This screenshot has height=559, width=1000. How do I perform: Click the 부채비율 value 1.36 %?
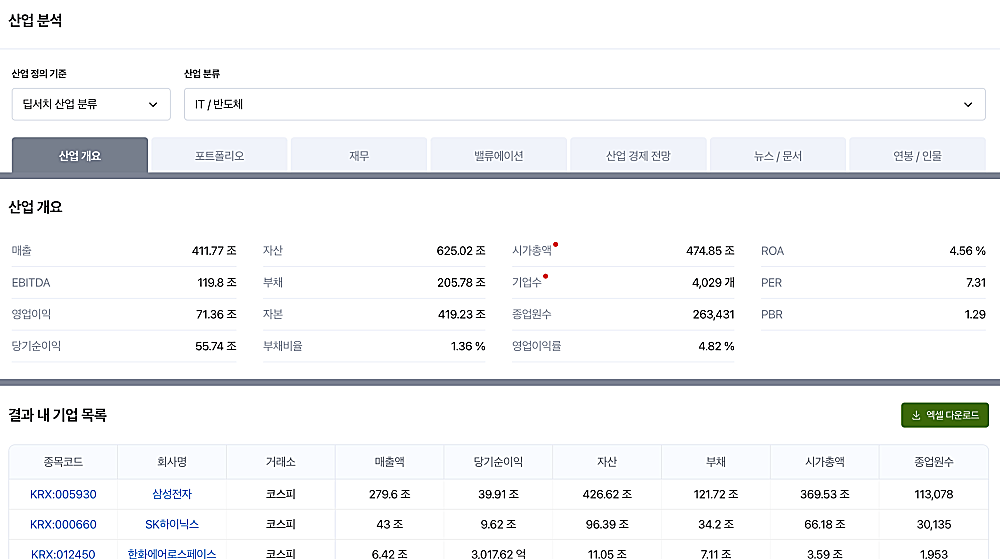pos(468,346)
